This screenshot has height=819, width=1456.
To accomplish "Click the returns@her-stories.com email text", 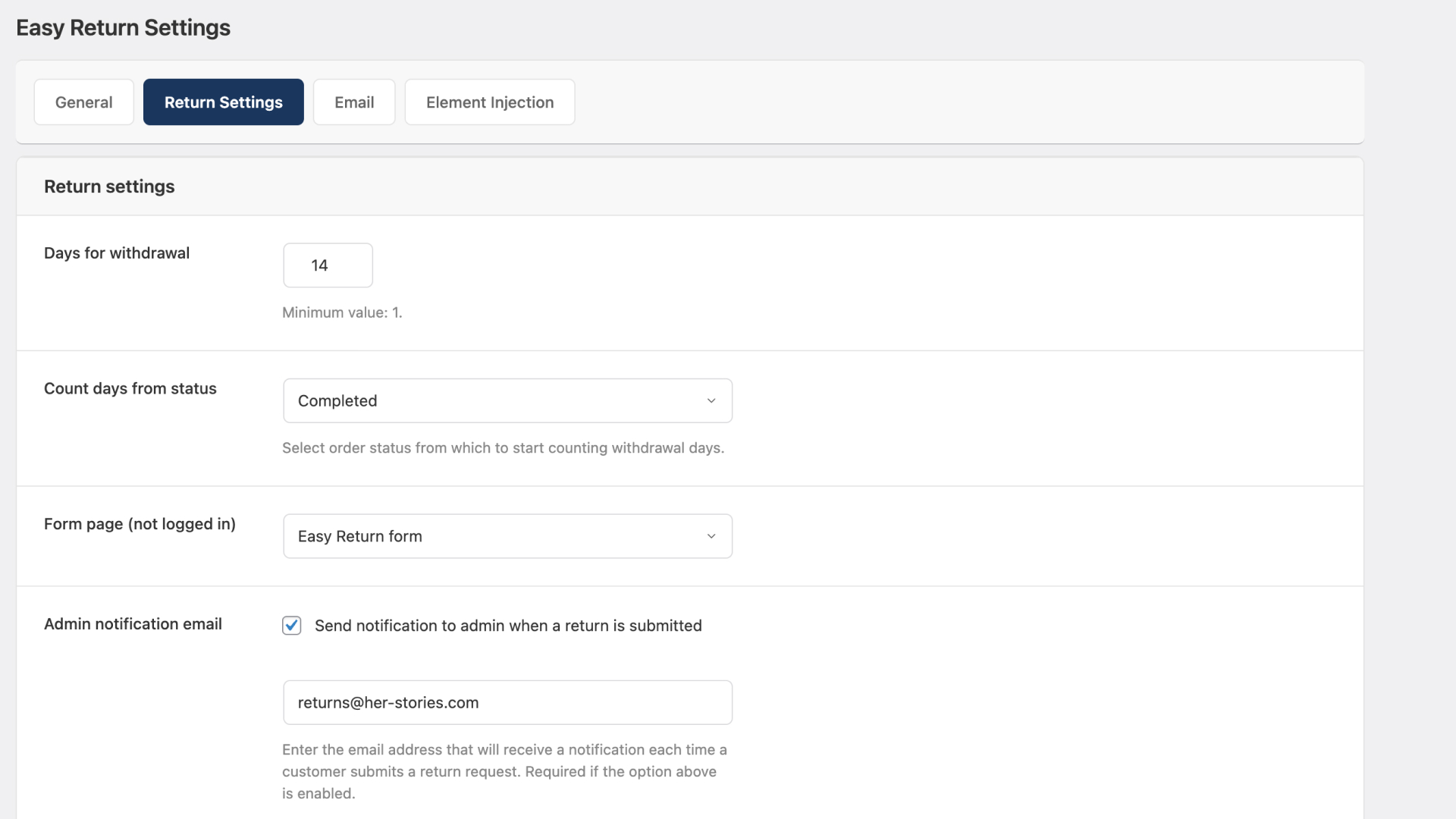I will [x=388, y=702].
